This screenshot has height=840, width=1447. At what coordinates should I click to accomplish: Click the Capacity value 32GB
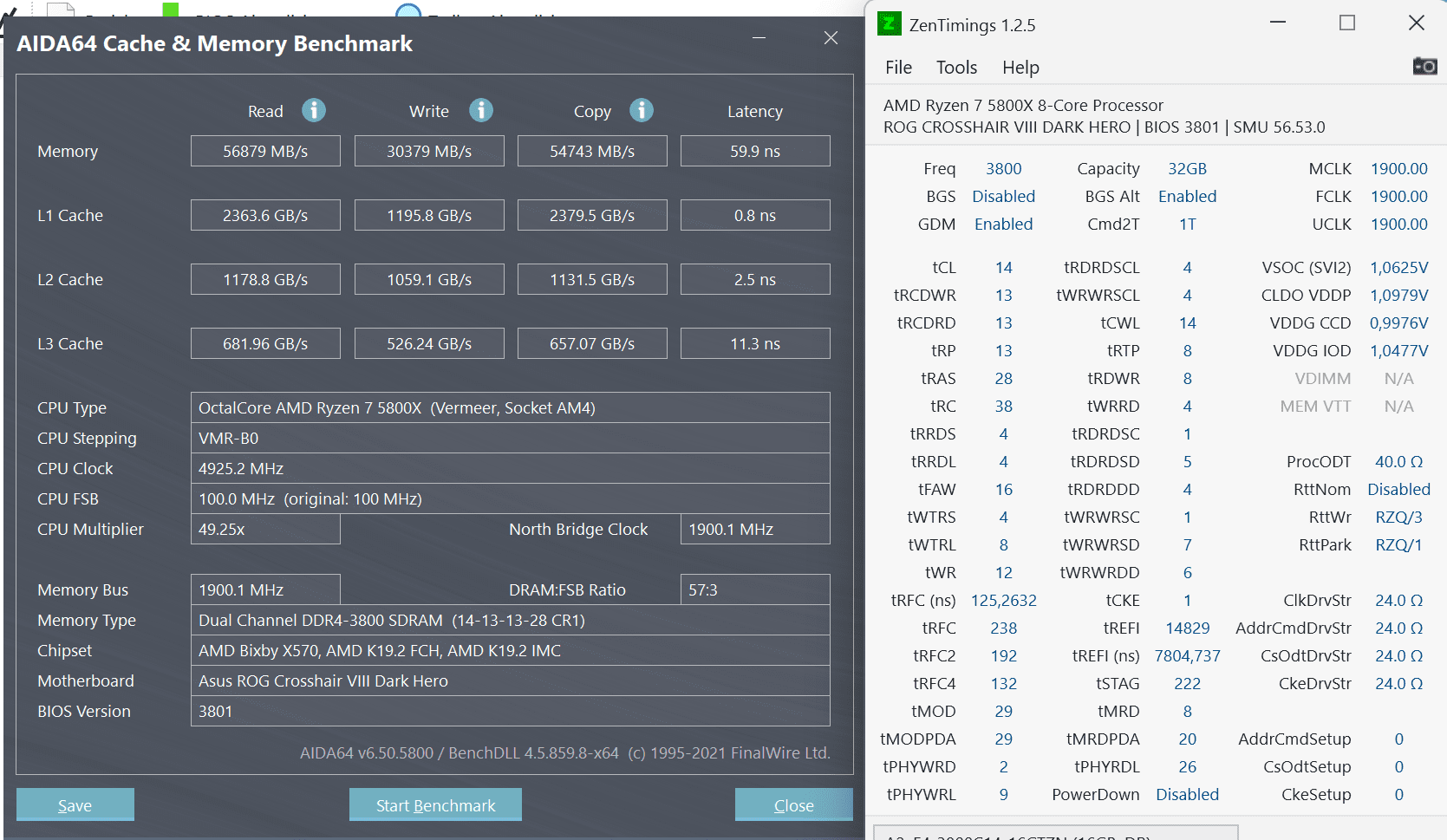[1188, 168]
